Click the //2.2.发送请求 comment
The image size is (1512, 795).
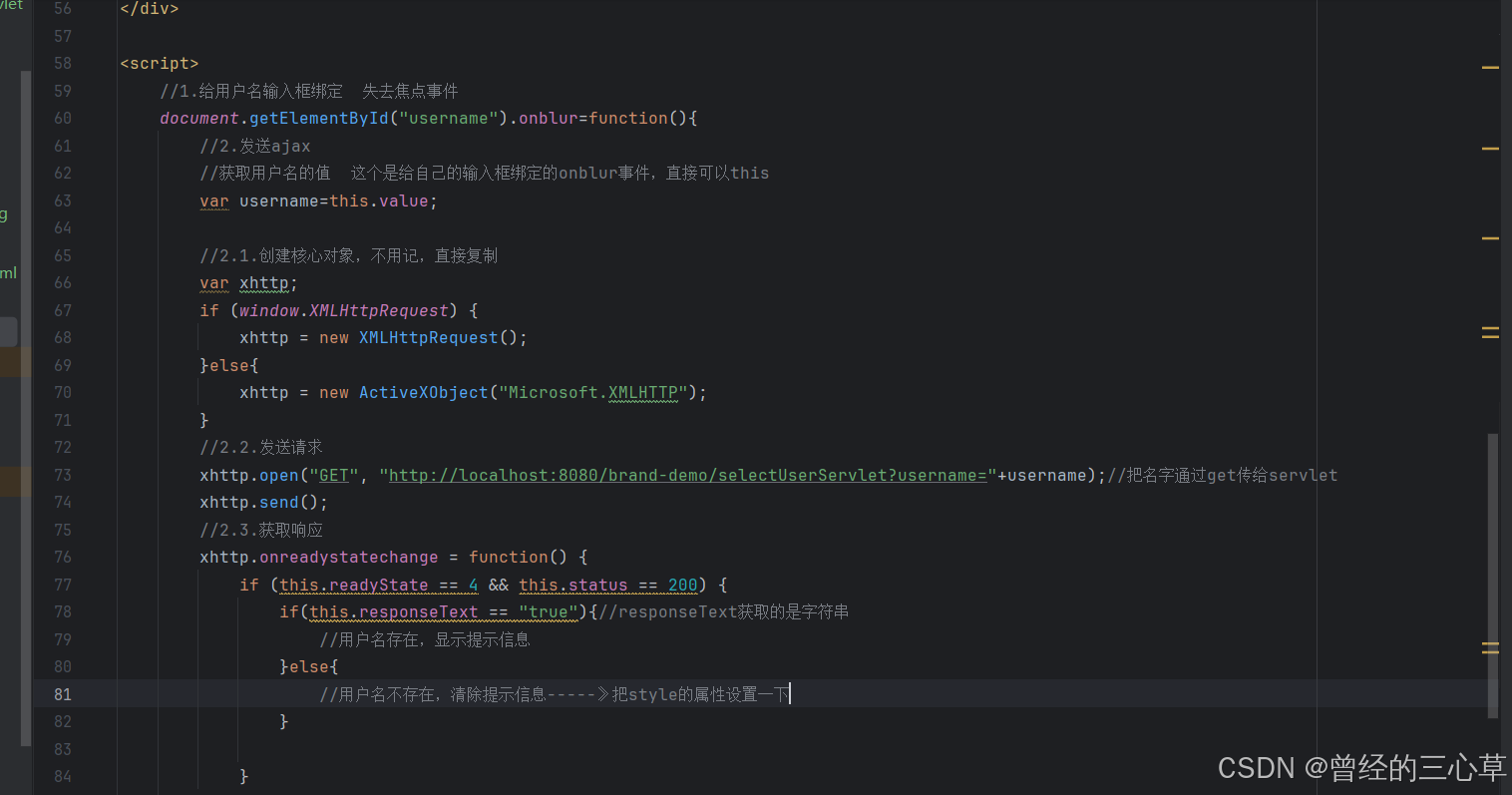click(x=261, y=447)
